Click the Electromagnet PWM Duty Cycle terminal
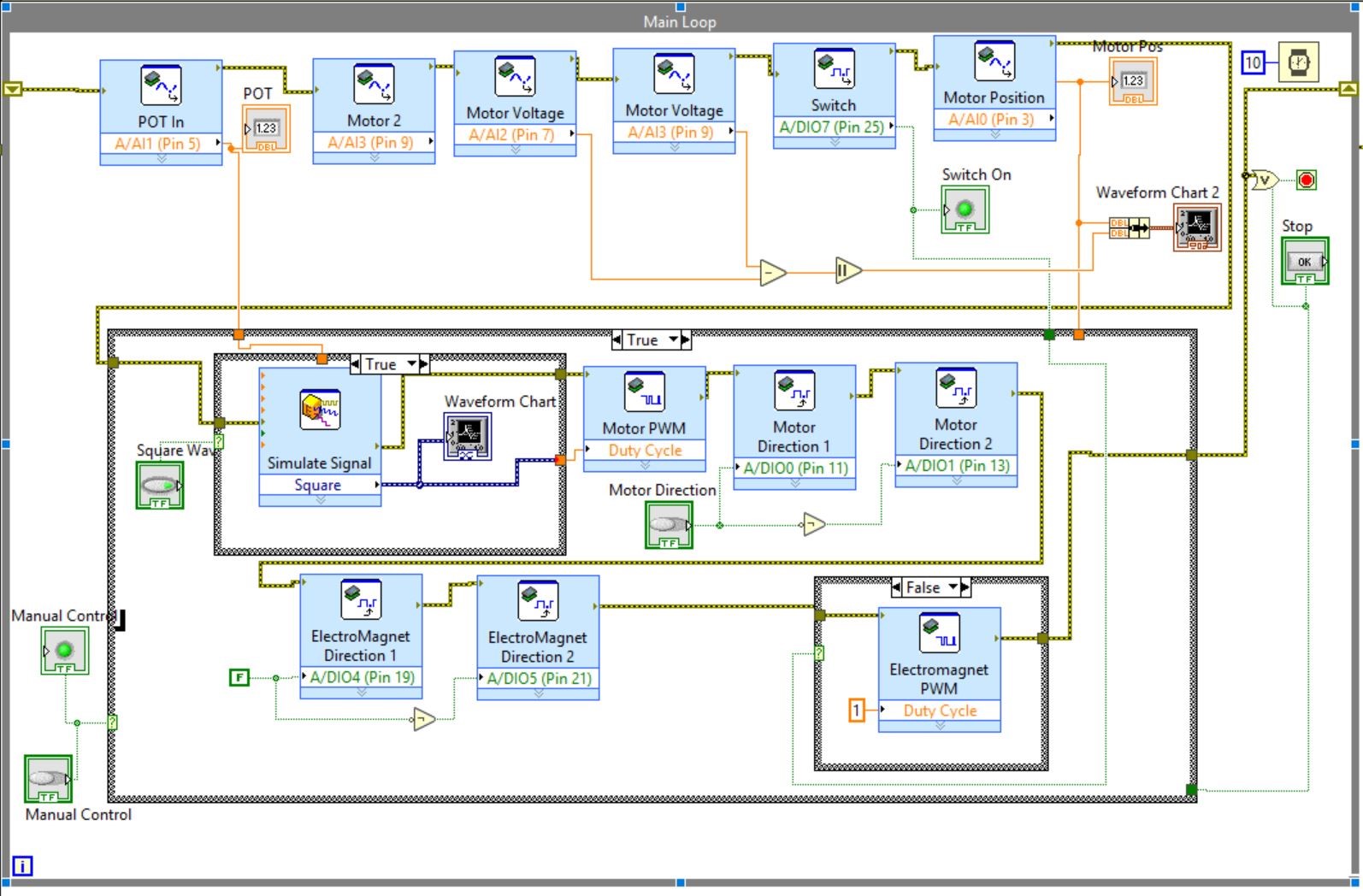1363x896 pixels. tap(940, 710)
